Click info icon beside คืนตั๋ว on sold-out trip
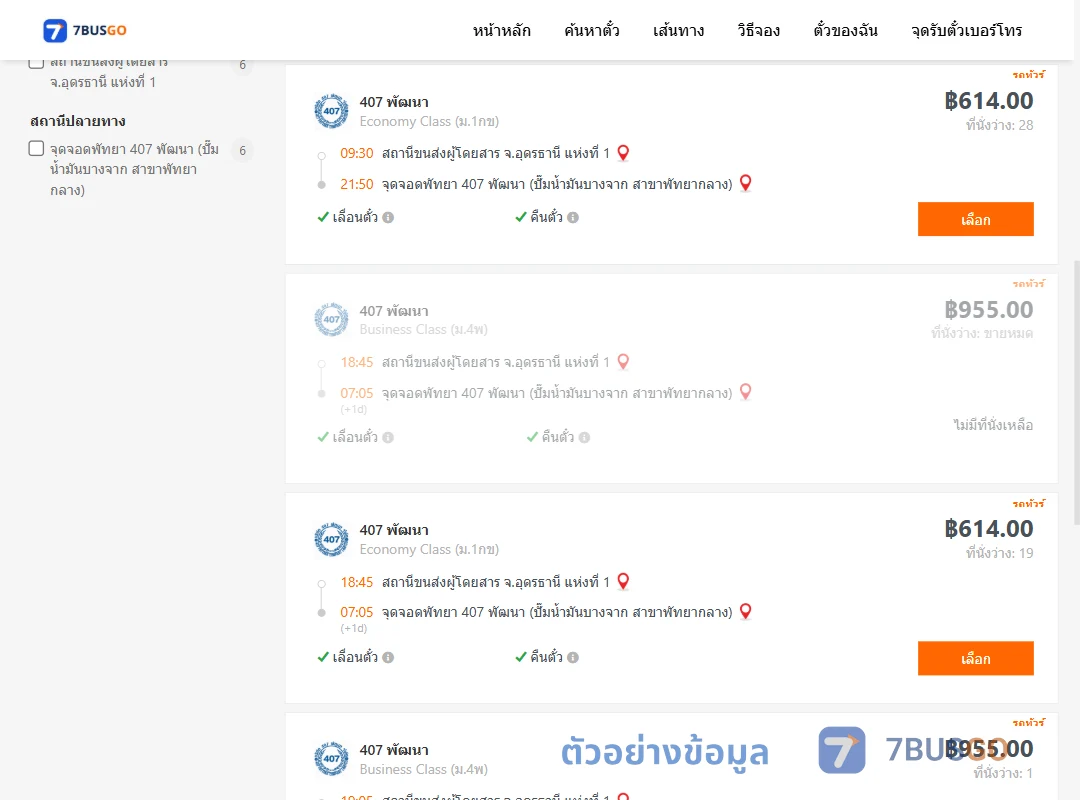The height and width of the screenshot is (800, 1080). point(584,438)
